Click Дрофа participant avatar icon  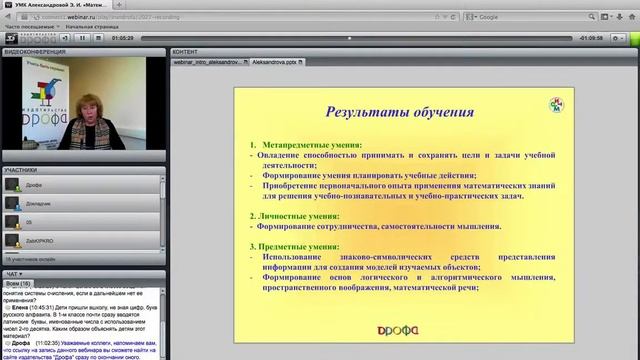click(13, 185)
